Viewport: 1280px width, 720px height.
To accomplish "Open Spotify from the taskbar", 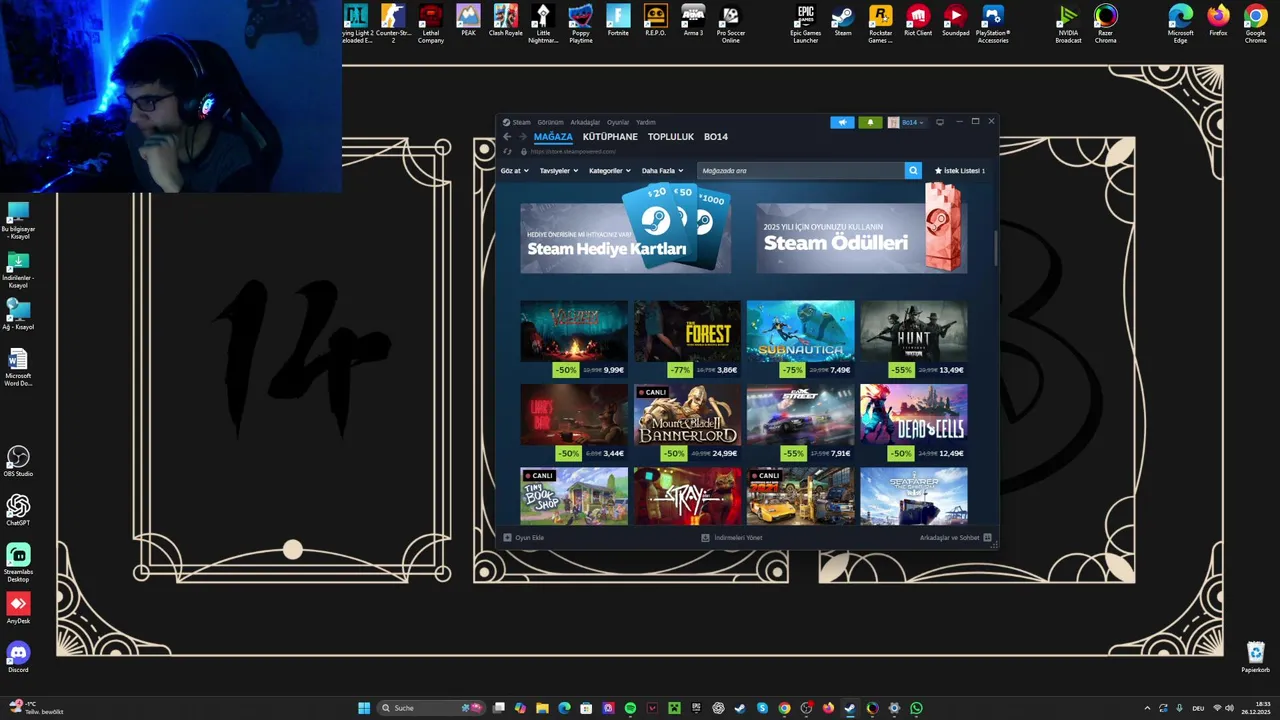I will 630,708.
